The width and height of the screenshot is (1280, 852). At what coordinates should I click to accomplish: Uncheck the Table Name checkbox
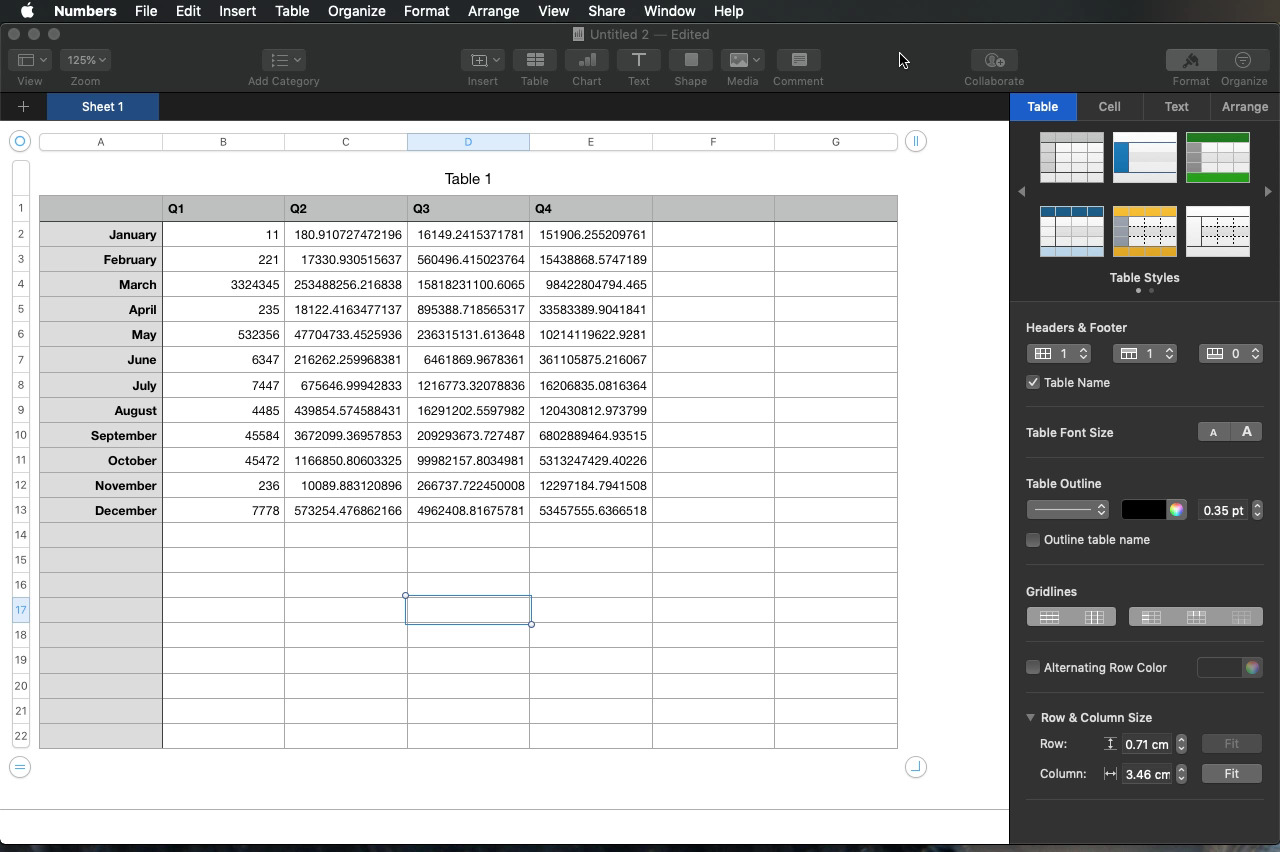[1033, 382]
